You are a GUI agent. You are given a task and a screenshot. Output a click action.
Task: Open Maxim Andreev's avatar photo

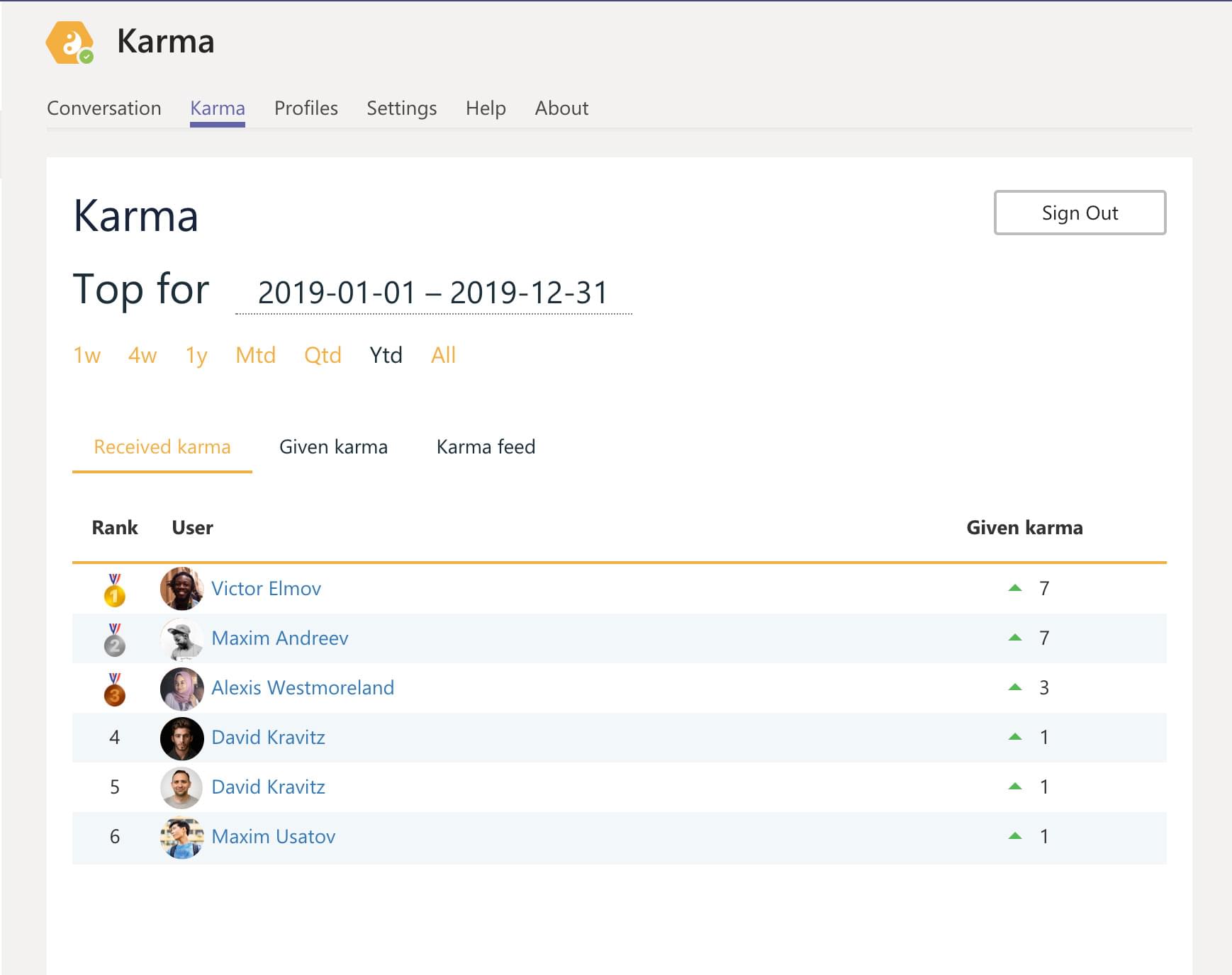tap(182, 638)
